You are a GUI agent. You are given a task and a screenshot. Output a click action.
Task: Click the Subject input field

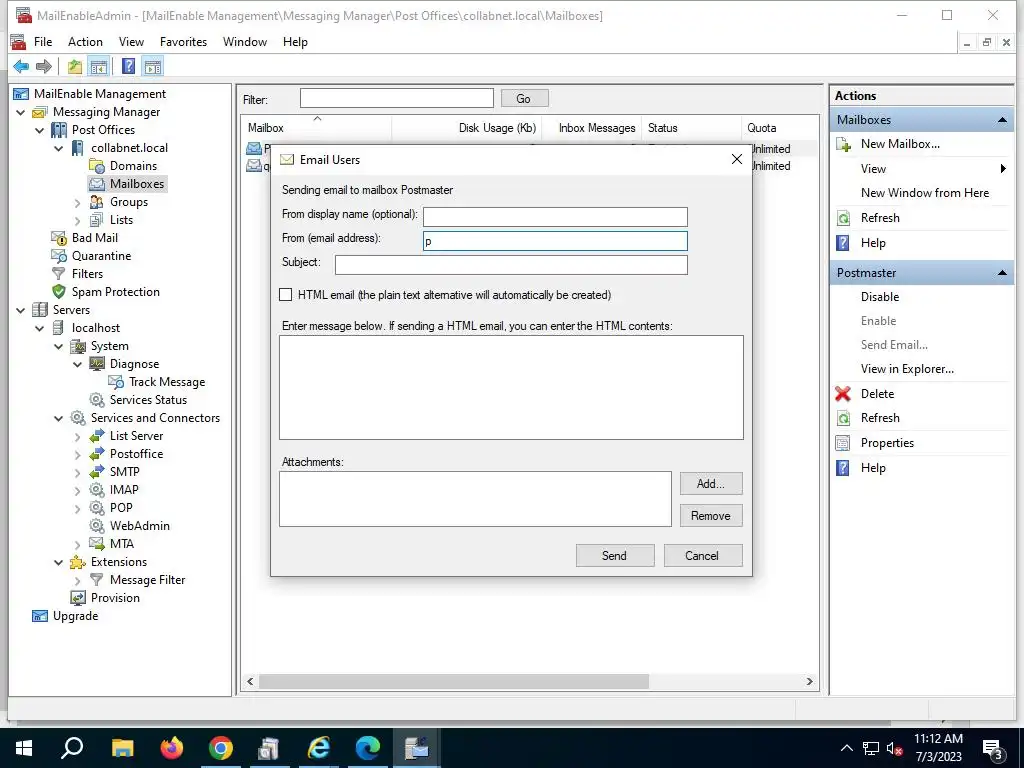[511, 264]
